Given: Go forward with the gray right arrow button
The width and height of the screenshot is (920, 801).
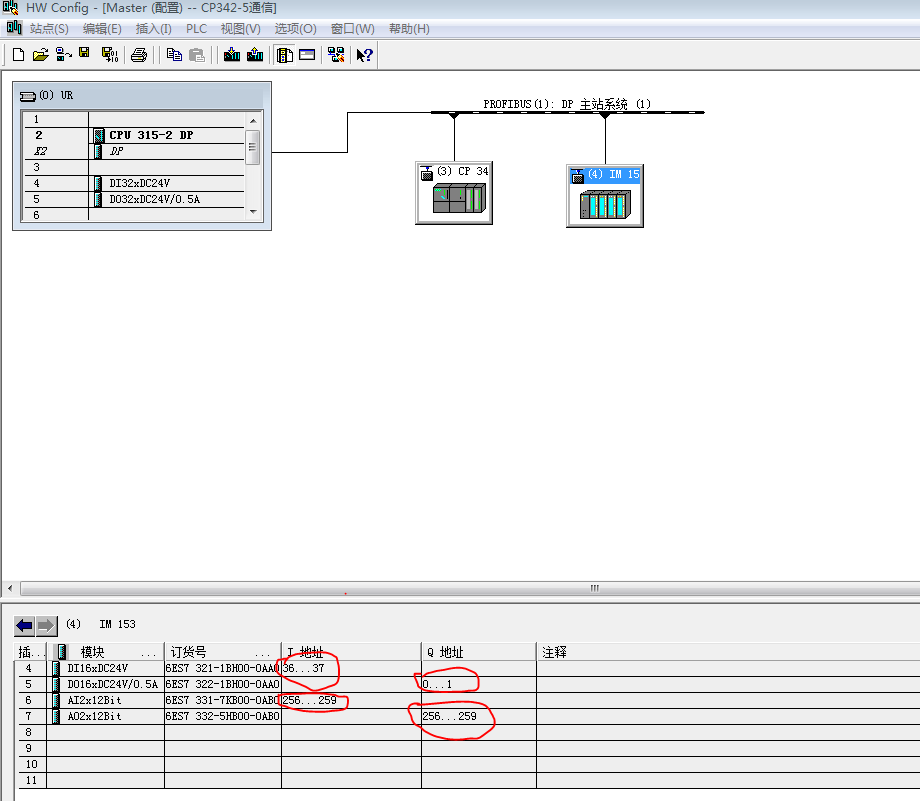Looking at the screenshot, I should point(46,626).
